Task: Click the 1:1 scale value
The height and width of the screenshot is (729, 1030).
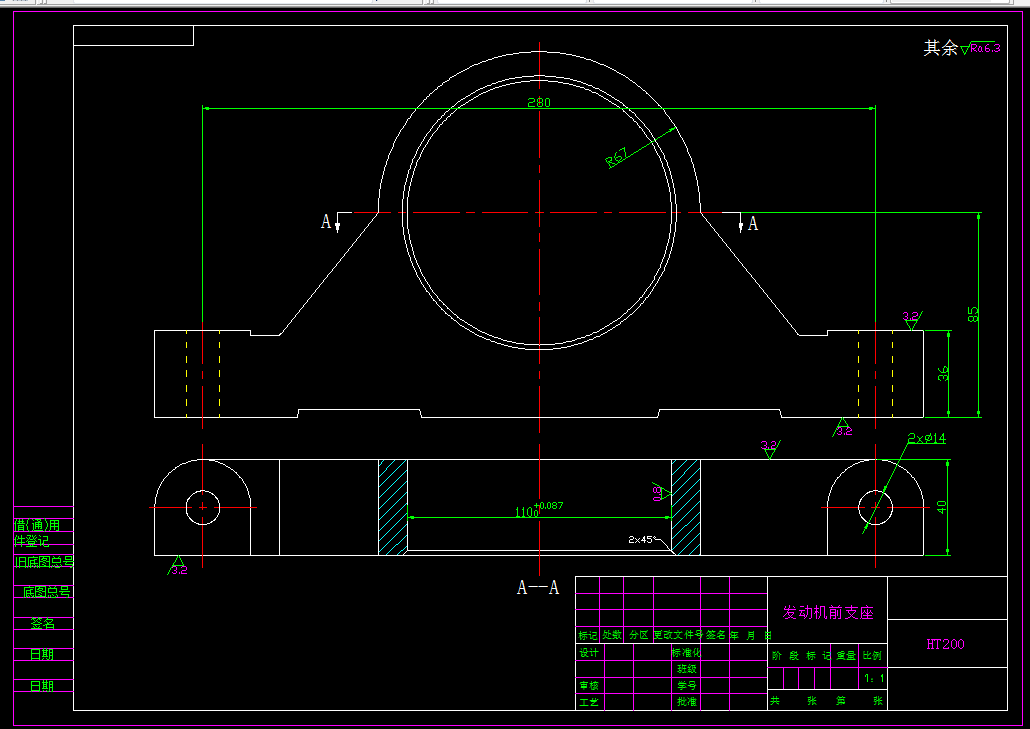Action: coord(874,678)
